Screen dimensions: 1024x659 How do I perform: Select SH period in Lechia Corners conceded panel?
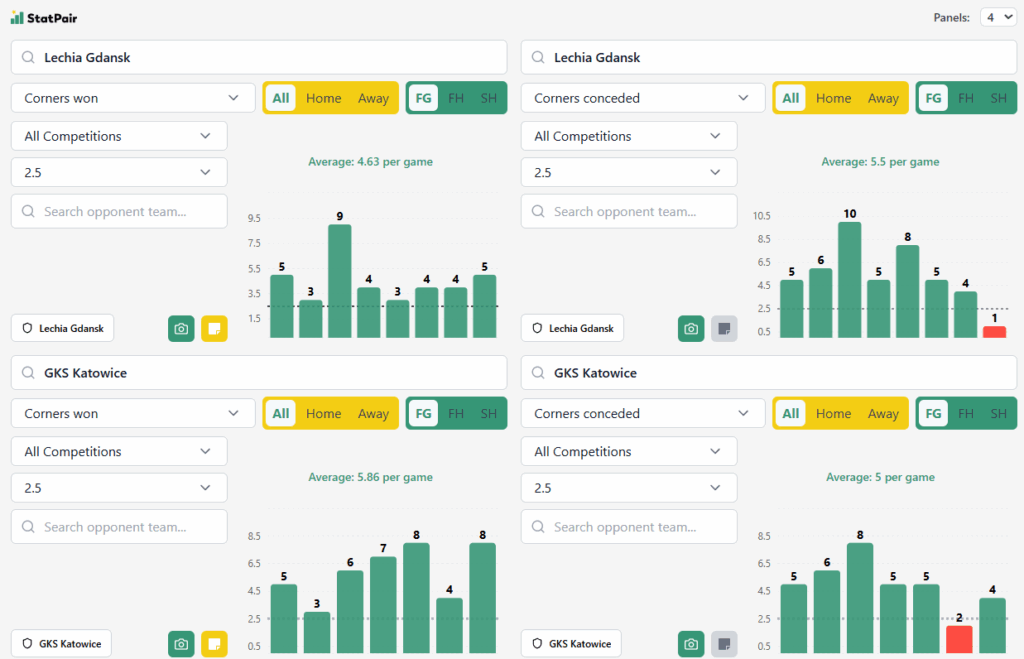coord(999,98)
